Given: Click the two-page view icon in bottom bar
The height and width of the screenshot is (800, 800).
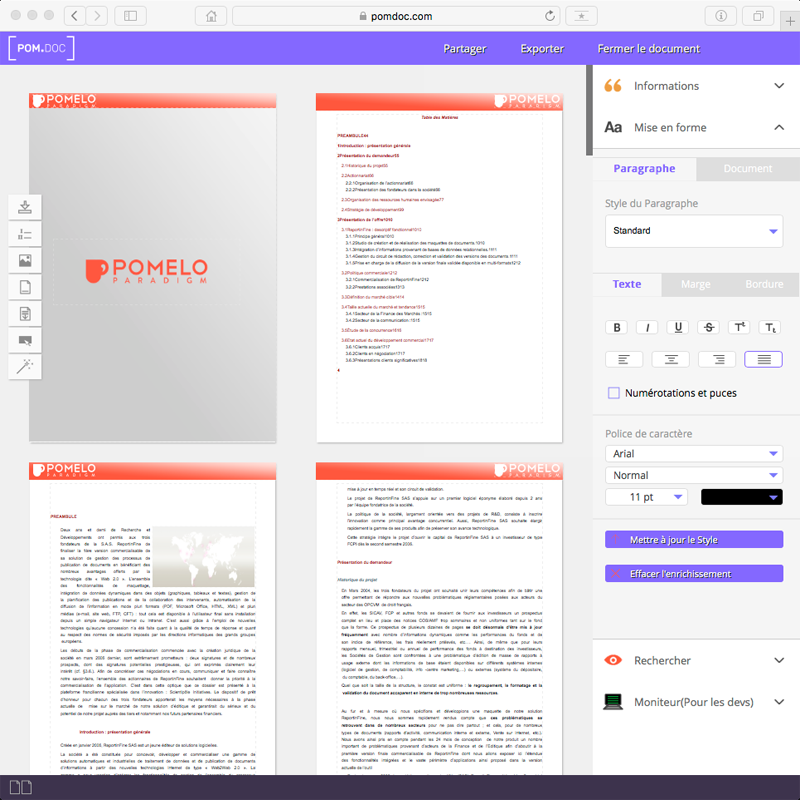Looking at the screenshot, I should [21, 787].
